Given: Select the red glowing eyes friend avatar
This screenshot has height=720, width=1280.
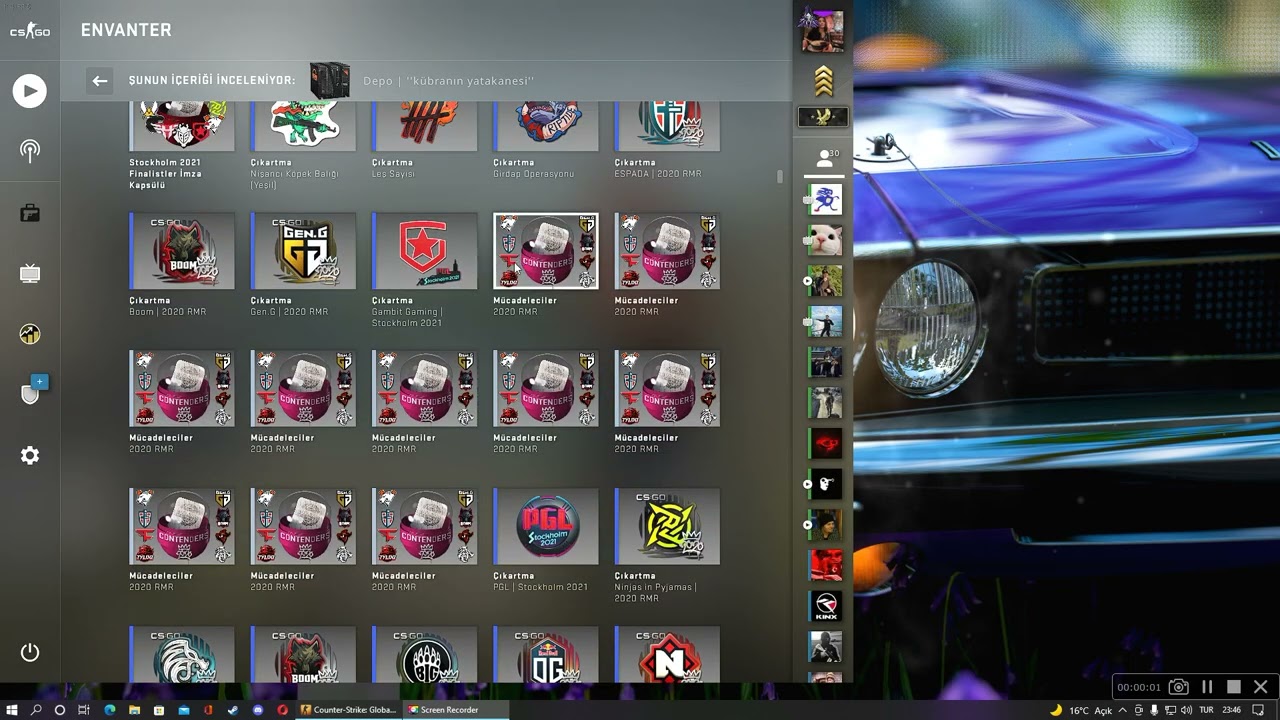Looking at the screenshot, I should (x=825, y=443).
